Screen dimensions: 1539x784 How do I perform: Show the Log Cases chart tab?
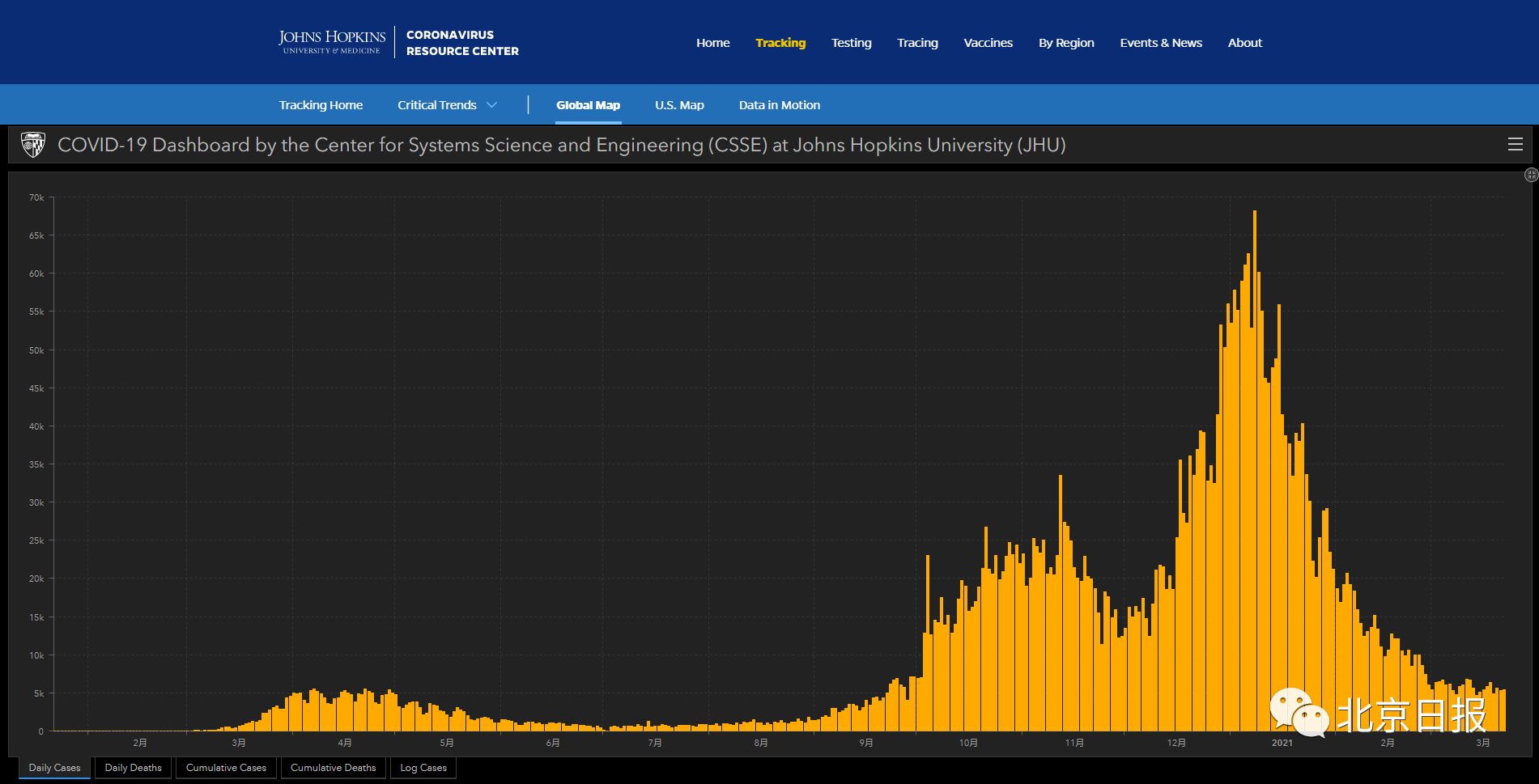[423, 768]
